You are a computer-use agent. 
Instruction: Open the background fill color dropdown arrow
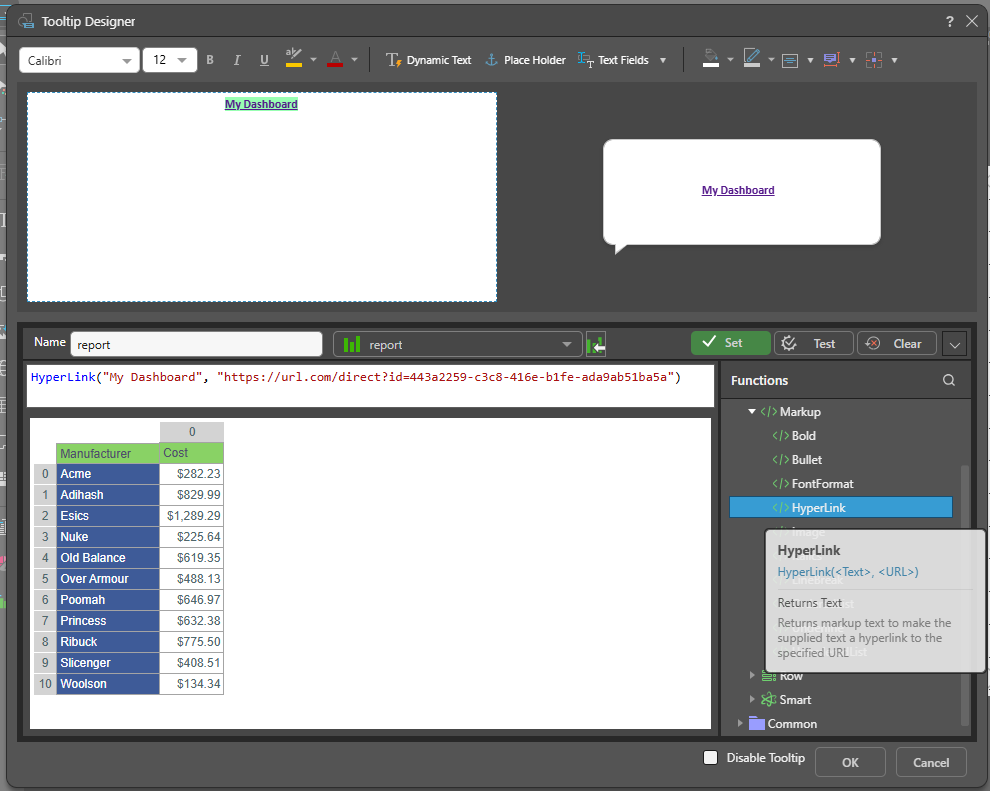pyautogui.click(x=731, y=60)
